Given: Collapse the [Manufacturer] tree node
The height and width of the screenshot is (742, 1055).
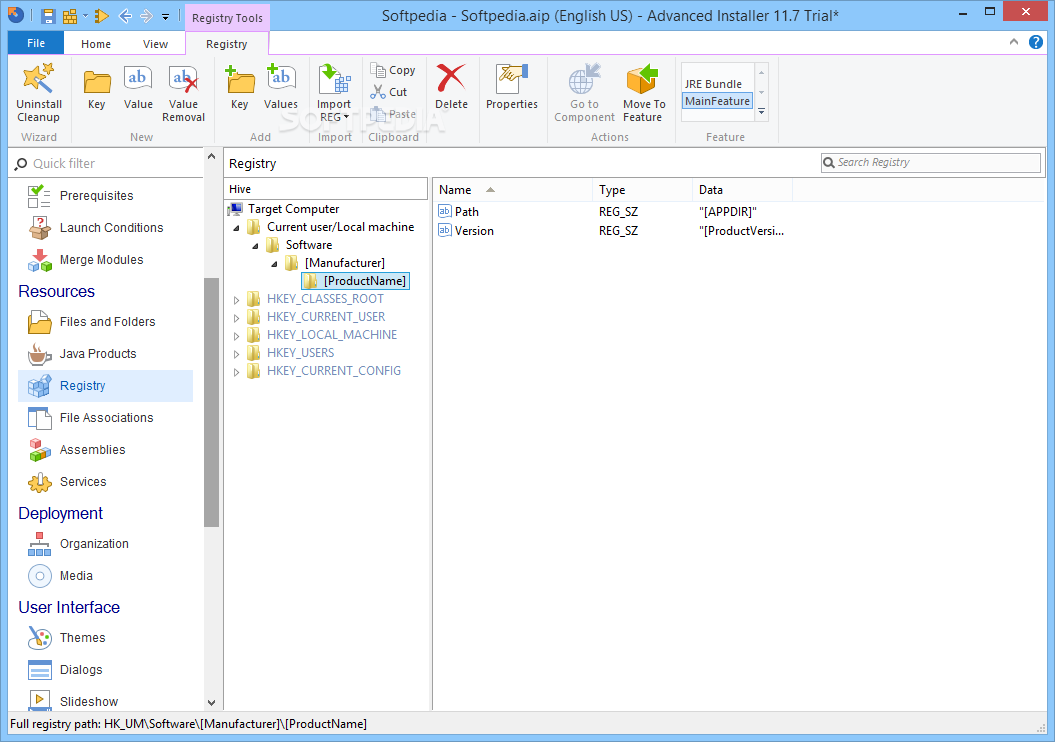Looking at the screenshot, I should pos(275,264).
